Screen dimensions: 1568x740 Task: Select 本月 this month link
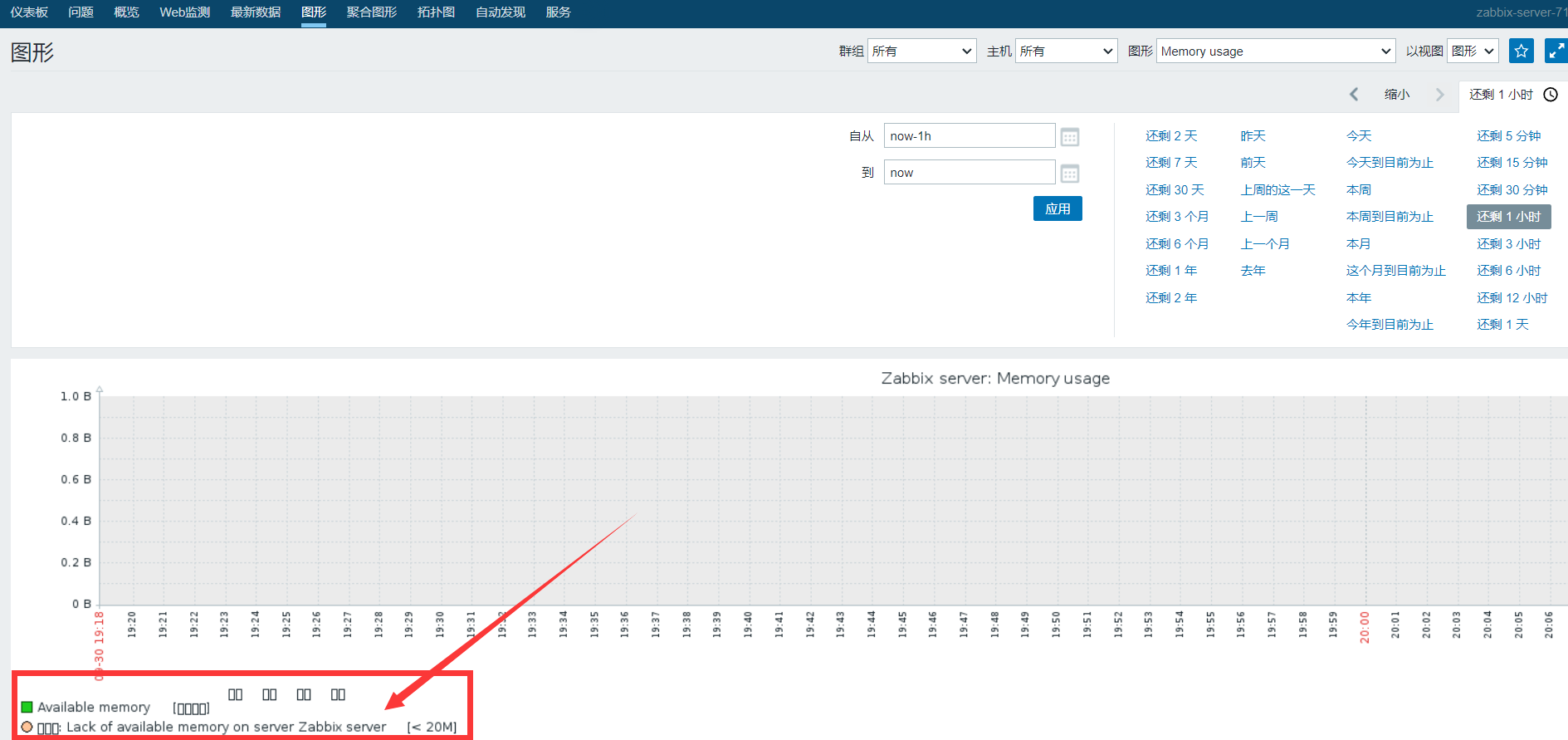1359,243
